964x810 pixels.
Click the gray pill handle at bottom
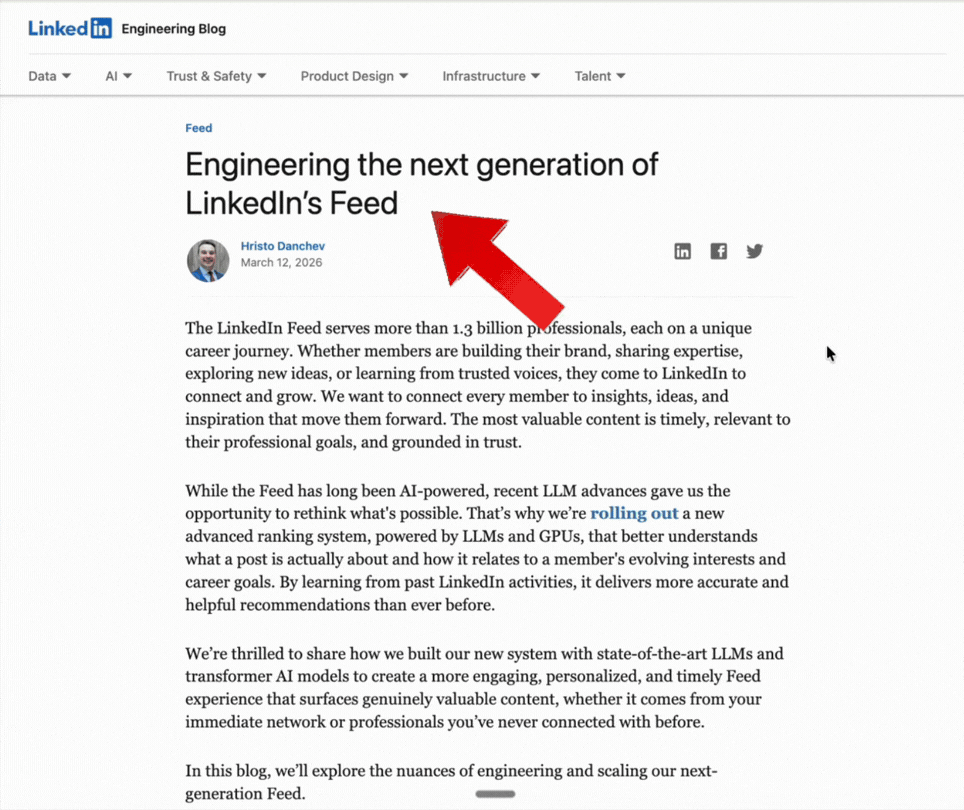(496, 794)
